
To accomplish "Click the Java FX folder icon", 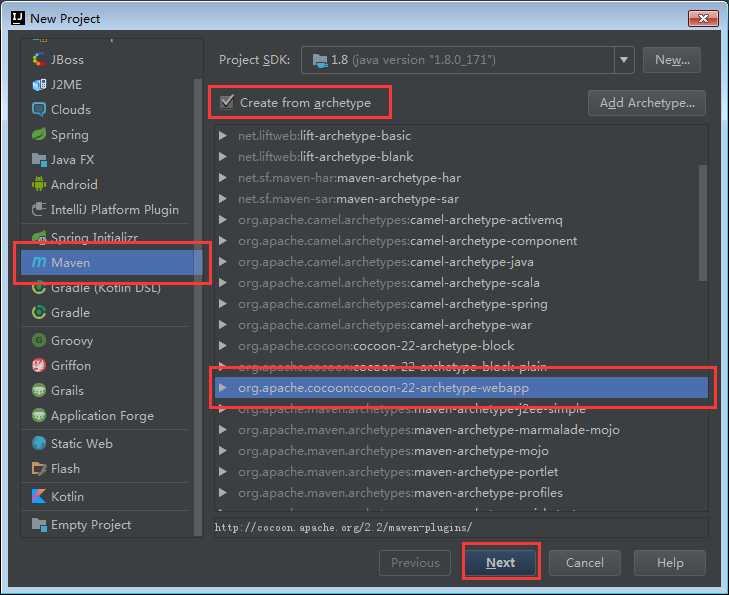I will point(39,160).
